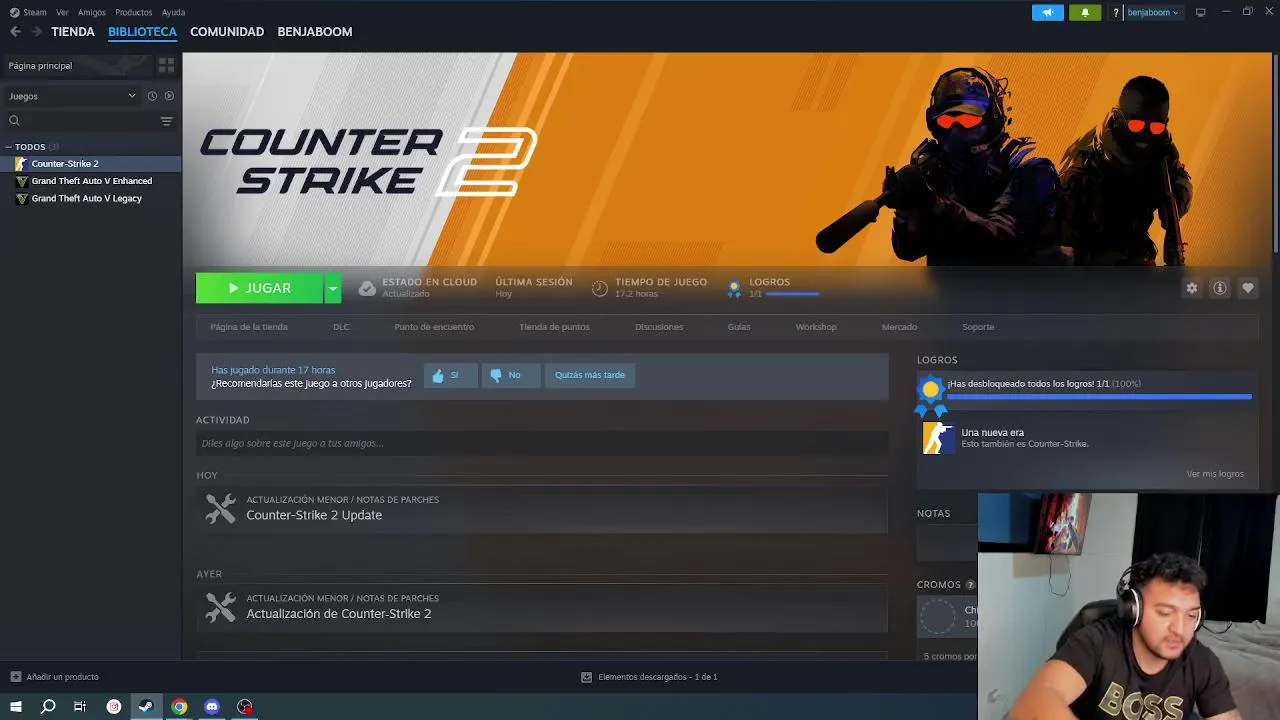Click the play time clock icon
The height and width of the screenshot is (720, 1280).
[x=600, y=288]
